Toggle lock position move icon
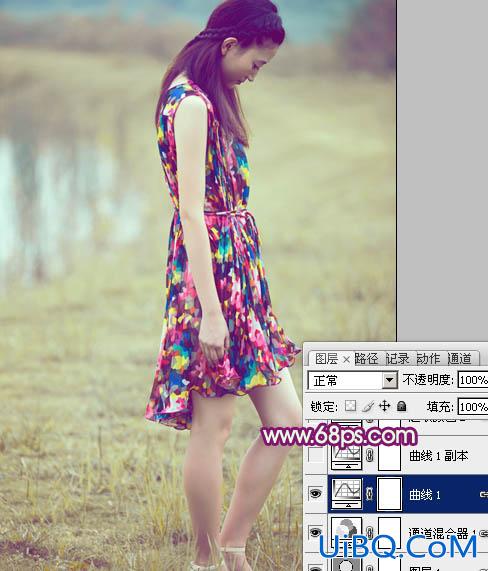 385,406
